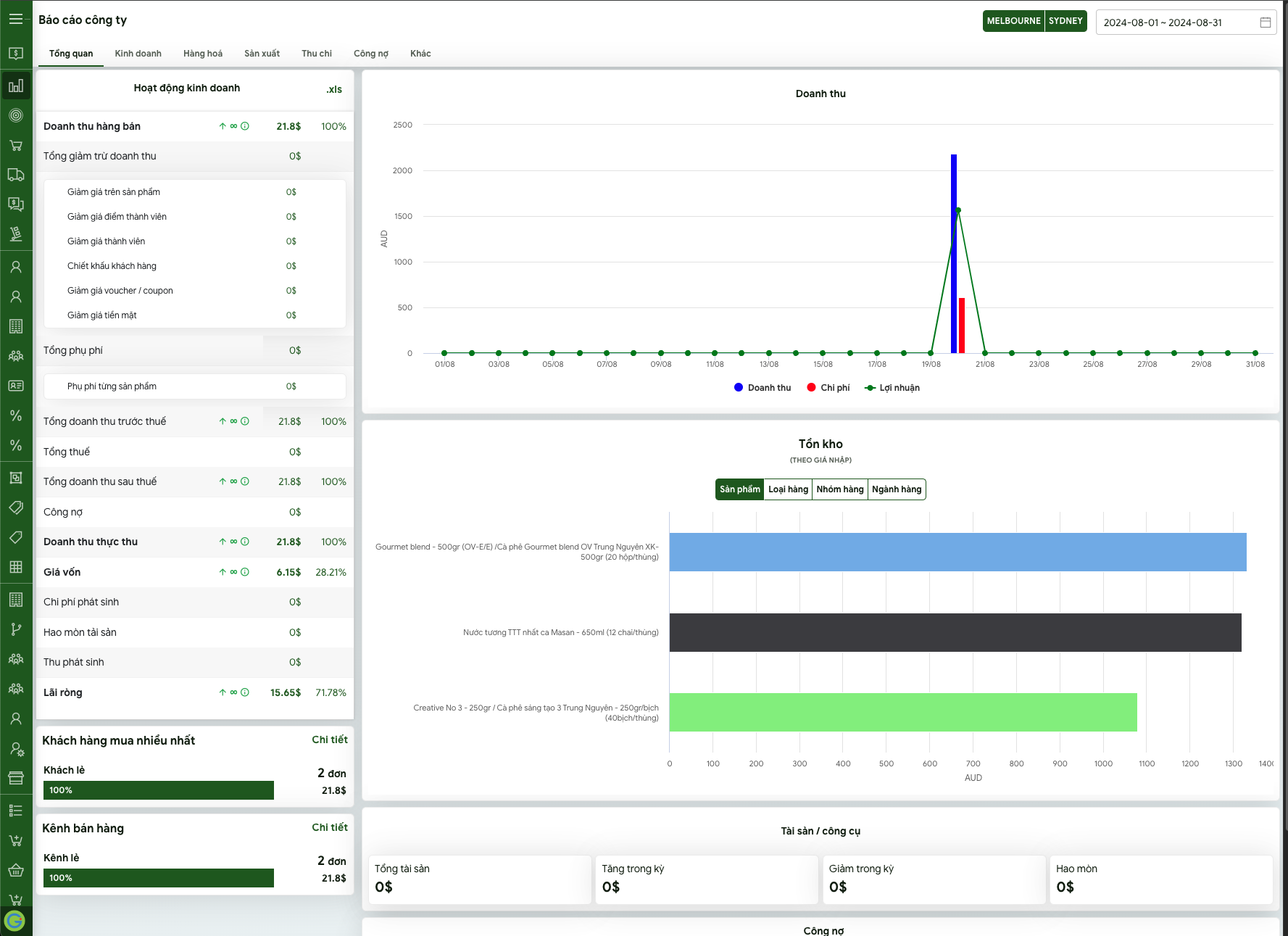1288x936 pixels.
Task: Click the blue Gourmet blend inventory bar
Action: click(957, 552)
